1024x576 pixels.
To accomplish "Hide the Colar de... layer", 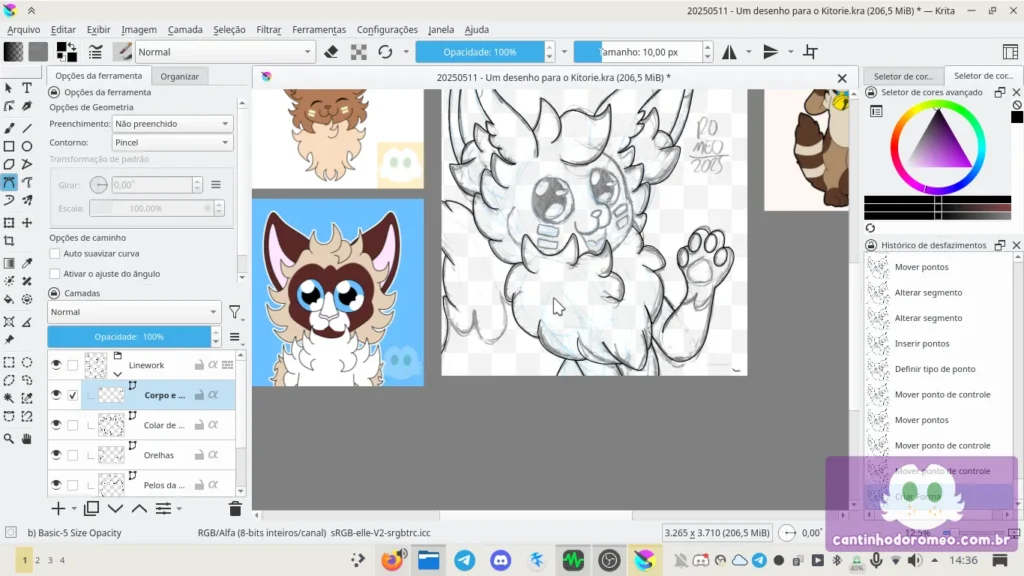I will point(56,425).
